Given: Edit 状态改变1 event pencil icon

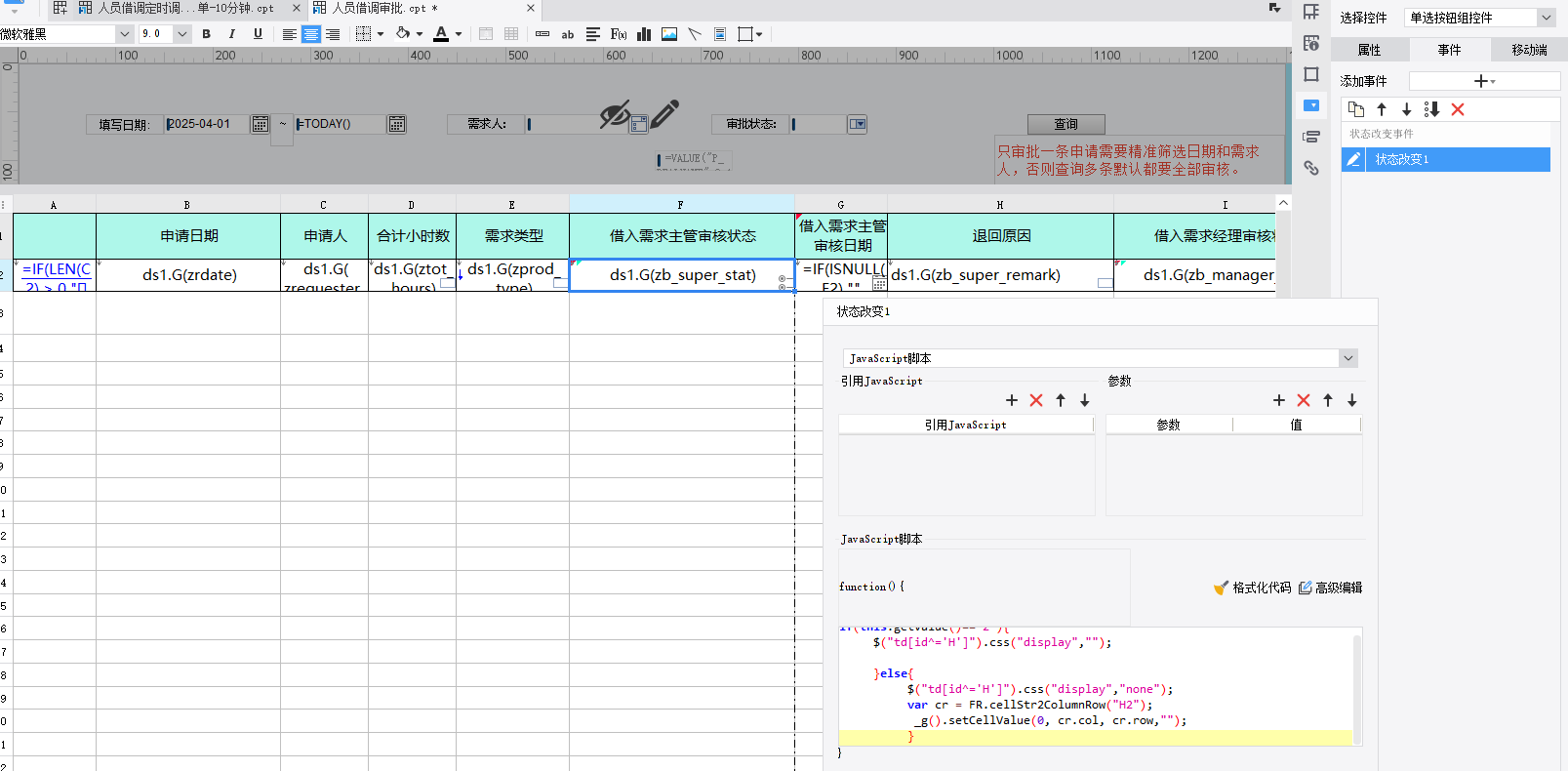Looking at the screenshot, I should click(1353, 159).
